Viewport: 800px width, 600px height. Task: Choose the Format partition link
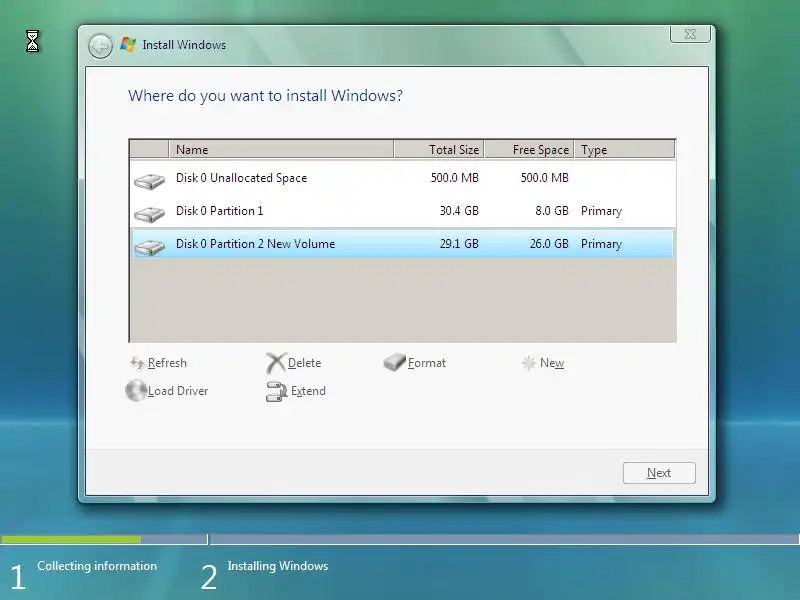(427, 363)
